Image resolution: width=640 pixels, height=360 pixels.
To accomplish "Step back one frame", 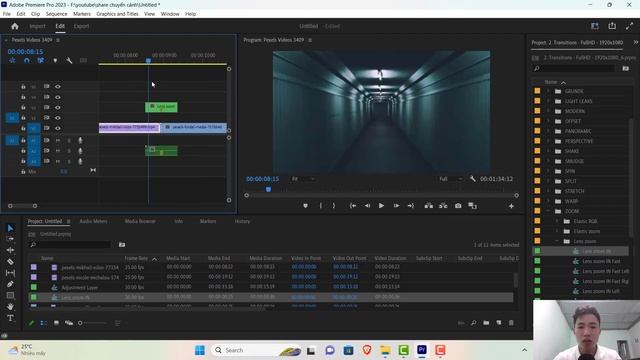I will click(367, 206).
